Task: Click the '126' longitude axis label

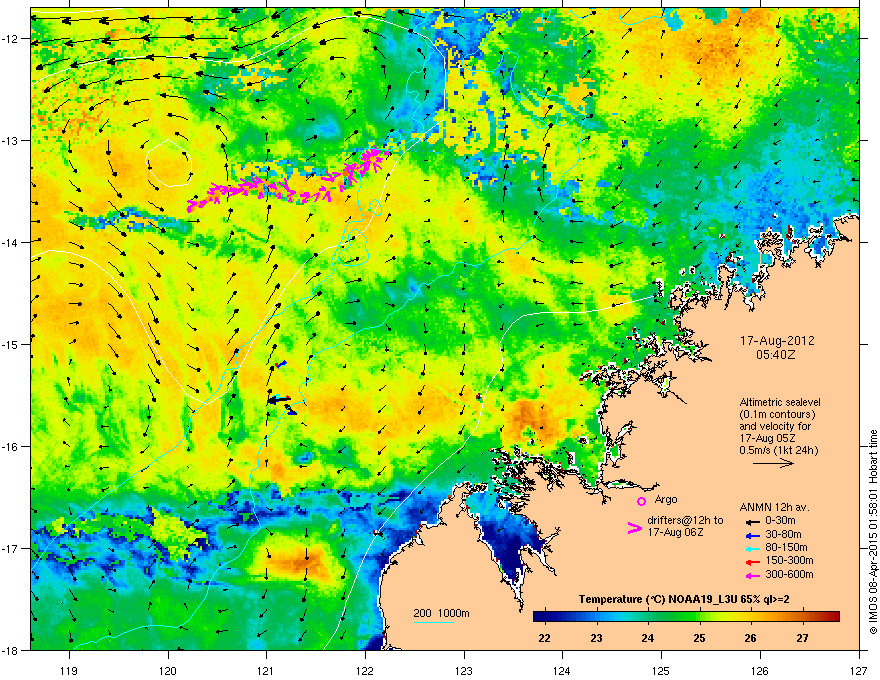Action: [x=760, y=670]
